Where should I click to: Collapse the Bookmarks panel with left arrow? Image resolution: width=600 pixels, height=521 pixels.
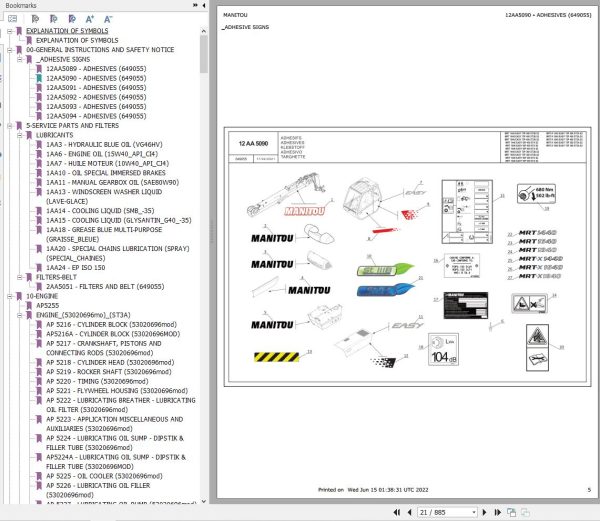tap(204, 5)
